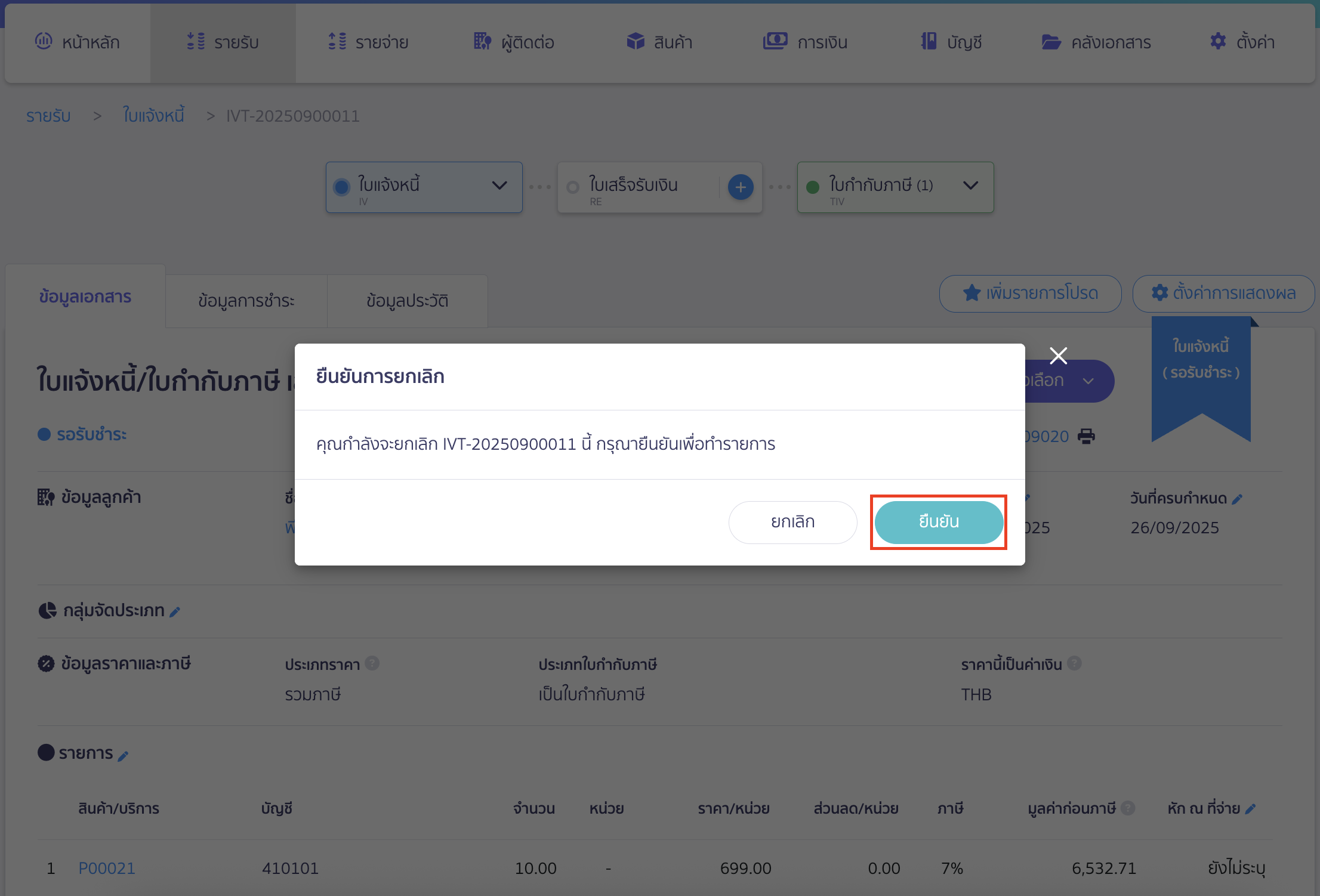Screen dimensions: 1320x896
Task: Click help icon beside ราคานี้เป็นค่าเงิน
Action: pyautogui.click(x=1074, y=663)
